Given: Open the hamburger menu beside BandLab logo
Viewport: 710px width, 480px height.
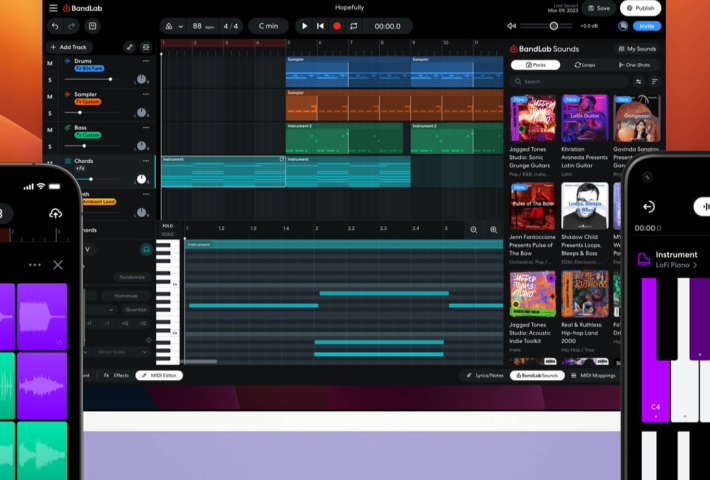Looking at the screenshot, I should tap(53, 8).
